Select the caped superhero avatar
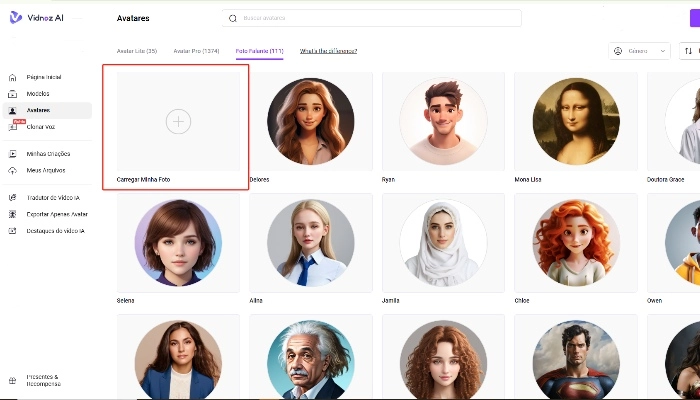 [576, 357]
